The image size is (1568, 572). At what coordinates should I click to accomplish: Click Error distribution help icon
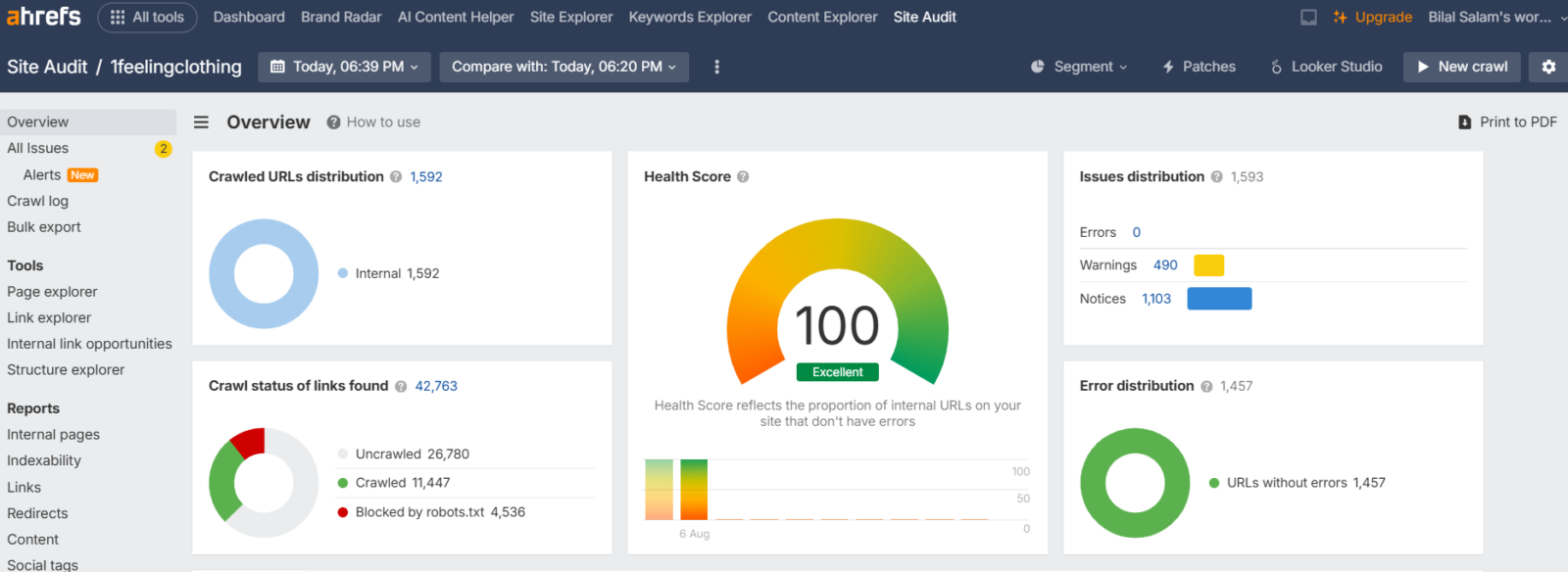[1206, 387]
